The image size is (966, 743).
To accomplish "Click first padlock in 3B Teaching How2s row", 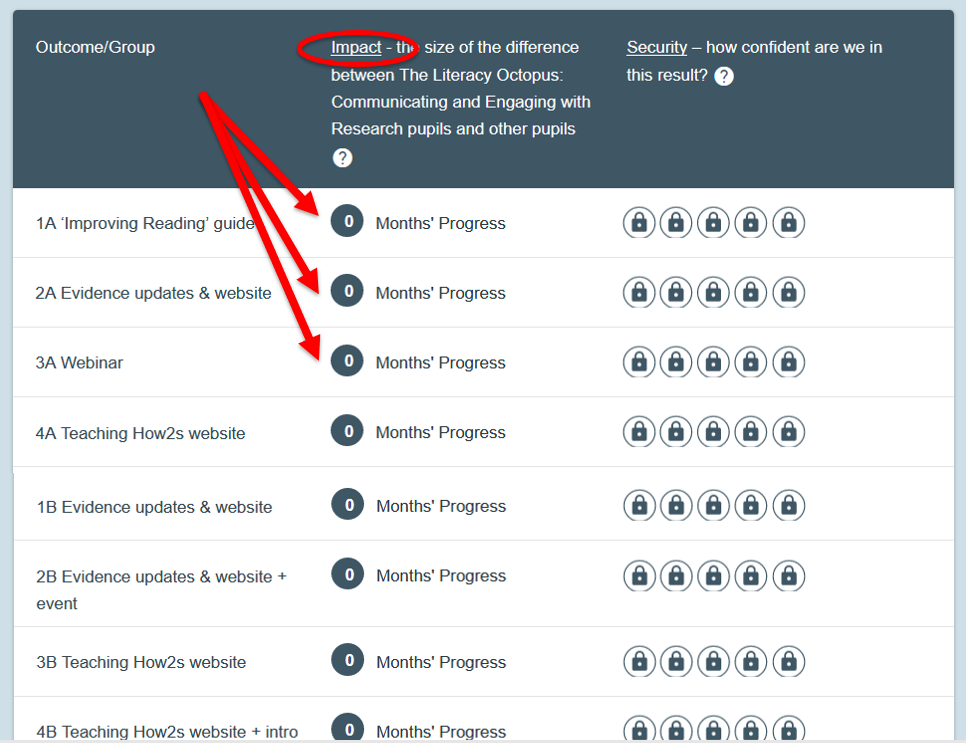I will pyautogui.click(x=639, y=661).
